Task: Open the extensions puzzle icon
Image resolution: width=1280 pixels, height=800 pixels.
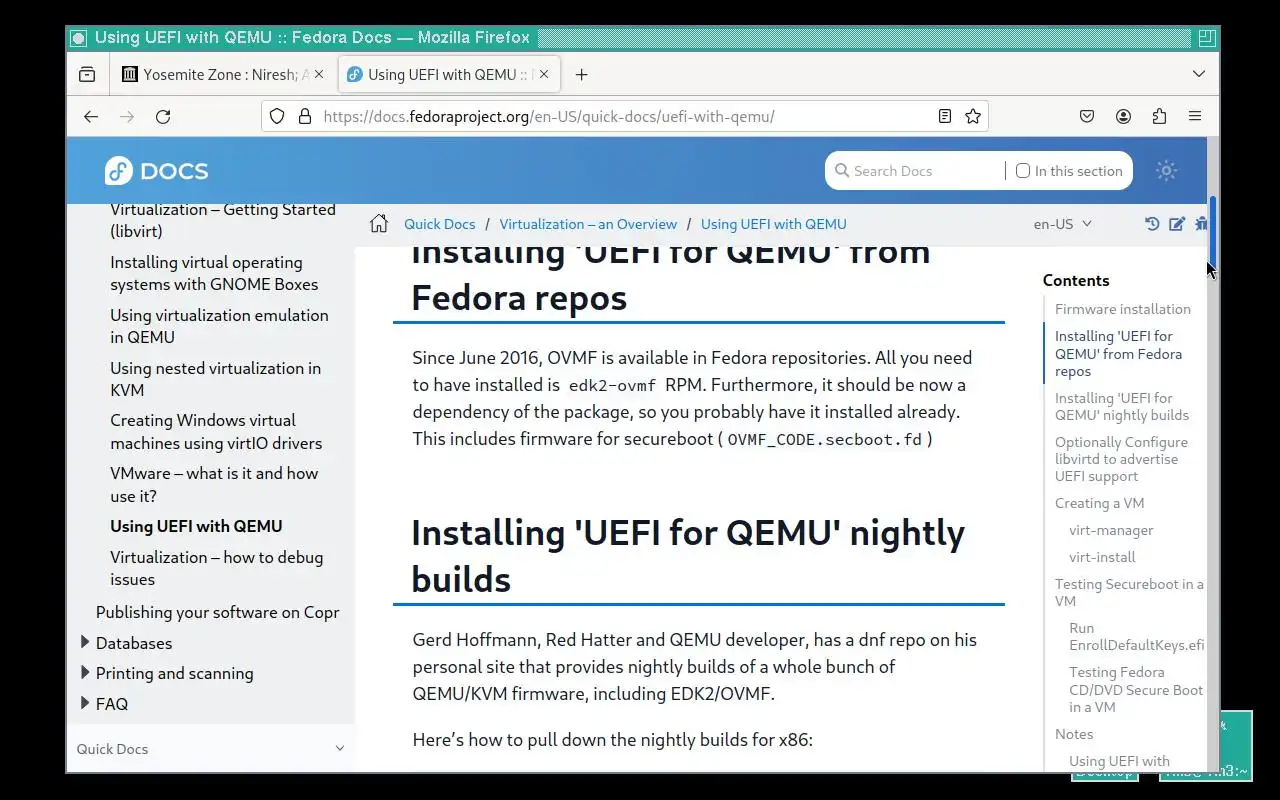Action: click(x=1159, y=116)
